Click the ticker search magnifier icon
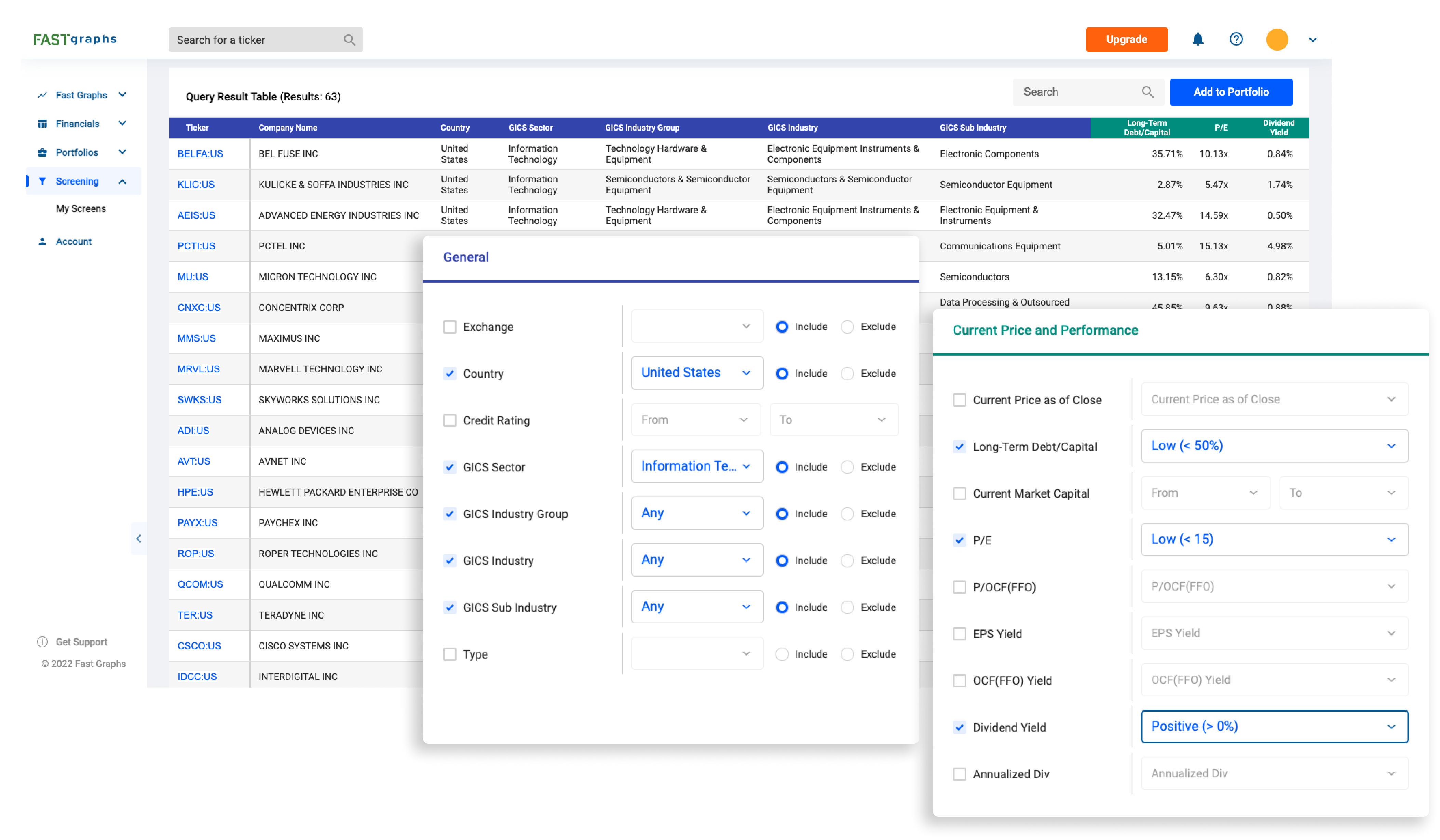 (349, 40)
